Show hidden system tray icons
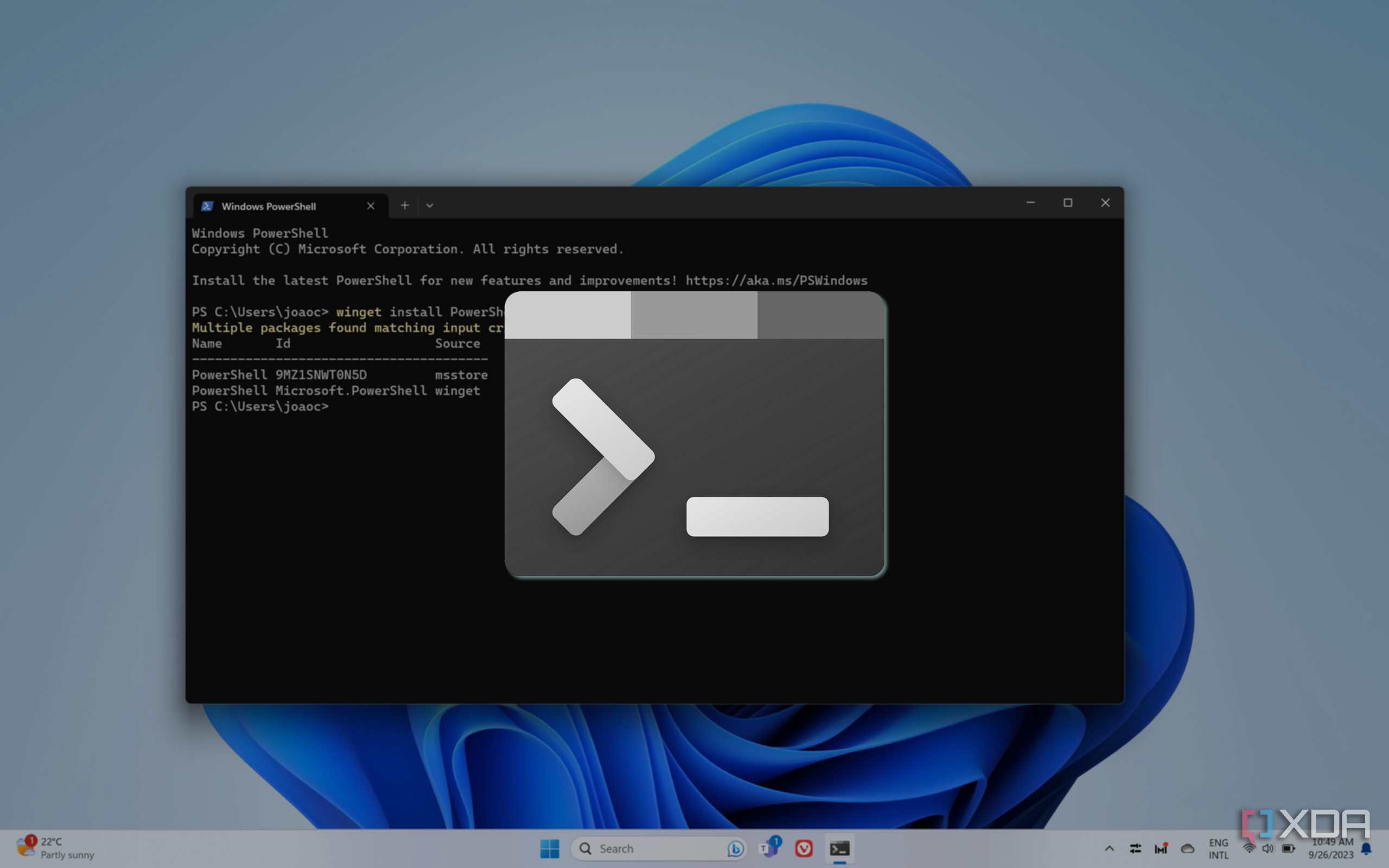Viewport: 1389px width, 868px height. pos(1109,848)
